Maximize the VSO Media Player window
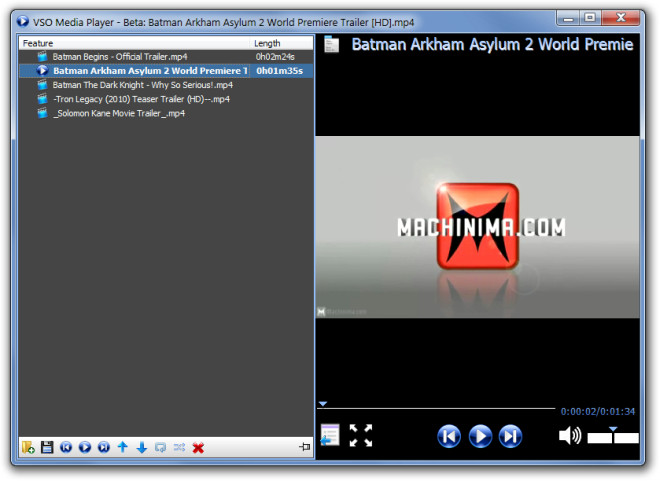 point(590,18)
